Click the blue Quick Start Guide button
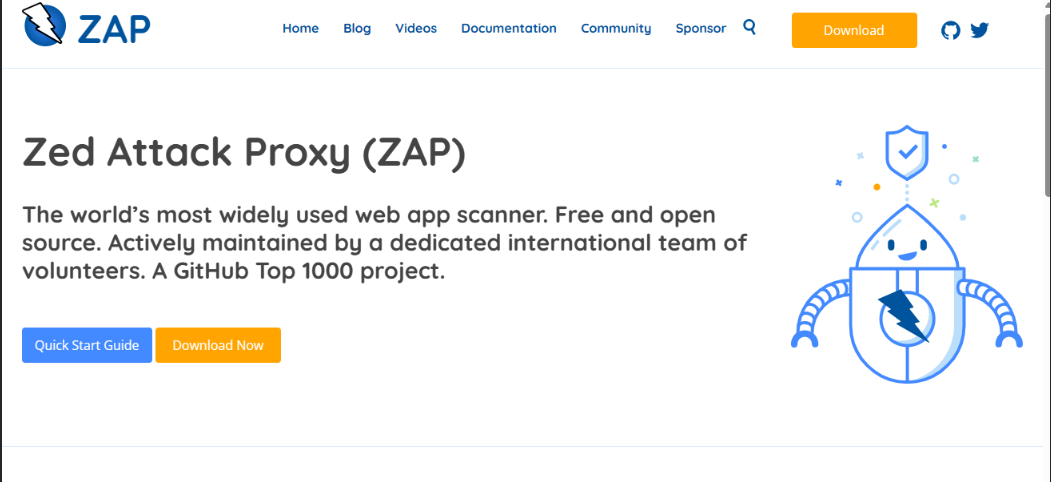Screen dimensions: 1051x482 (87, 345)
